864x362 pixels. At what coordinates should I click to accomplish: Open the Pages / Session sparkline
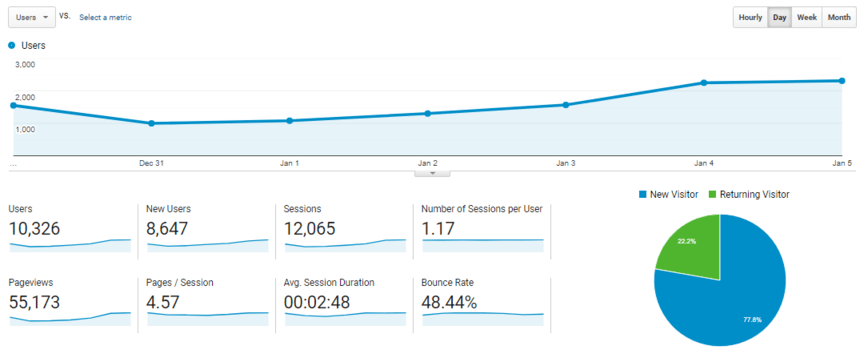pyautogui.click(x=208, y=319)
